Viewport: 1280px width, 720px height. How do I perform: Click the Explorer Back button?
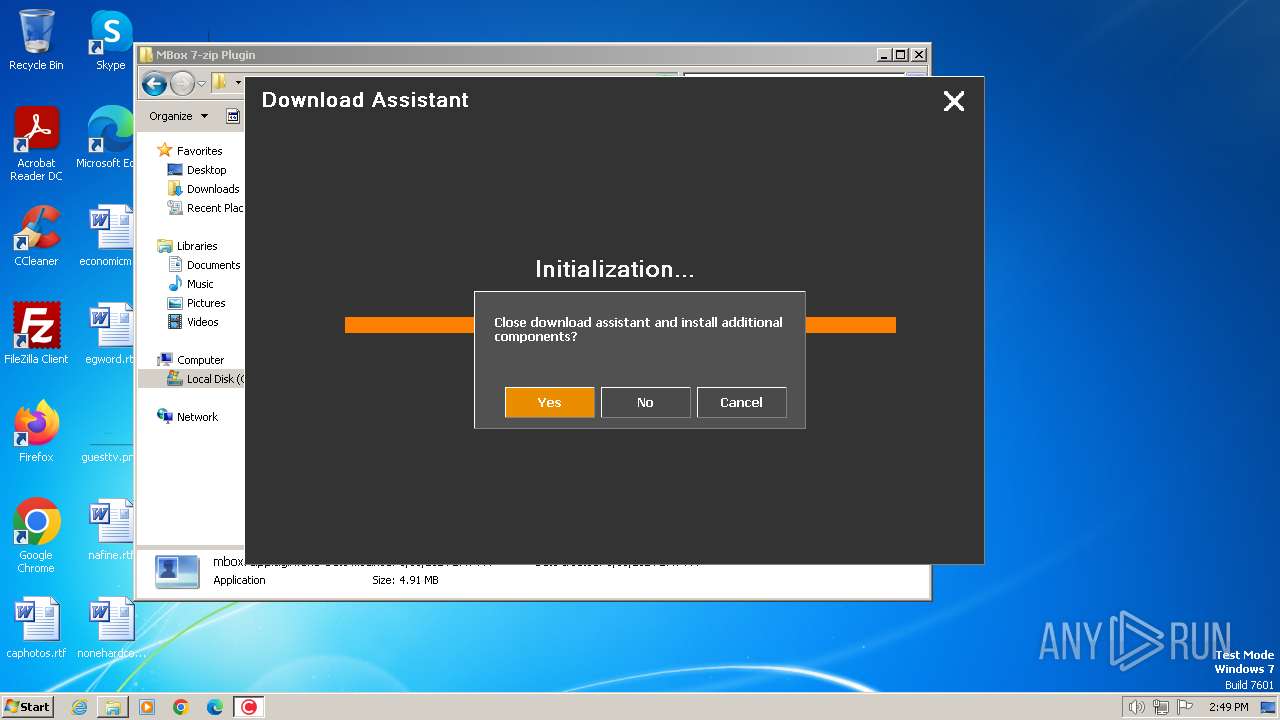(x=154, y=83)
